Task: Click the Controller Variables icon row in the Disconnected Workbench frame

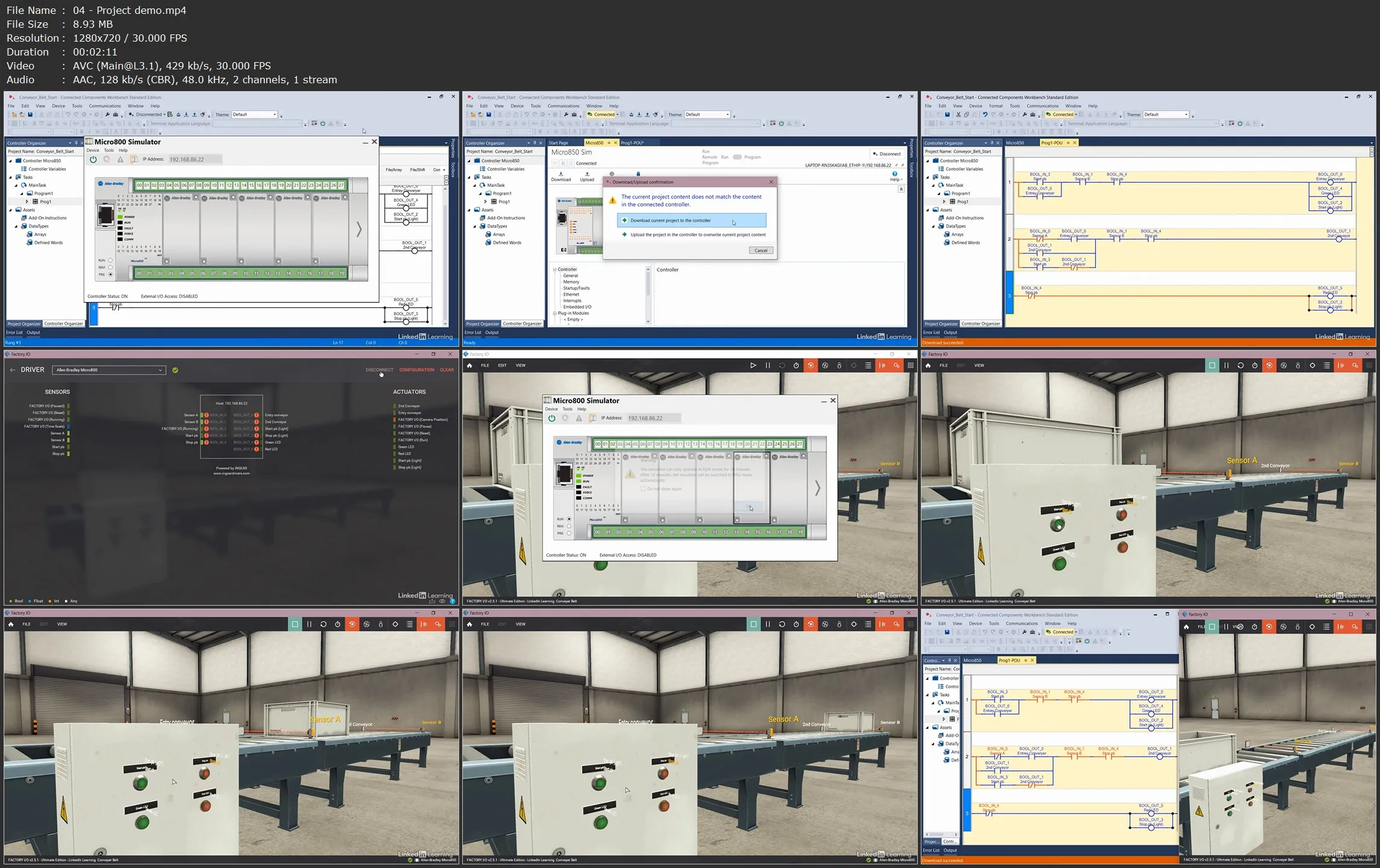Action: point(43,169)
